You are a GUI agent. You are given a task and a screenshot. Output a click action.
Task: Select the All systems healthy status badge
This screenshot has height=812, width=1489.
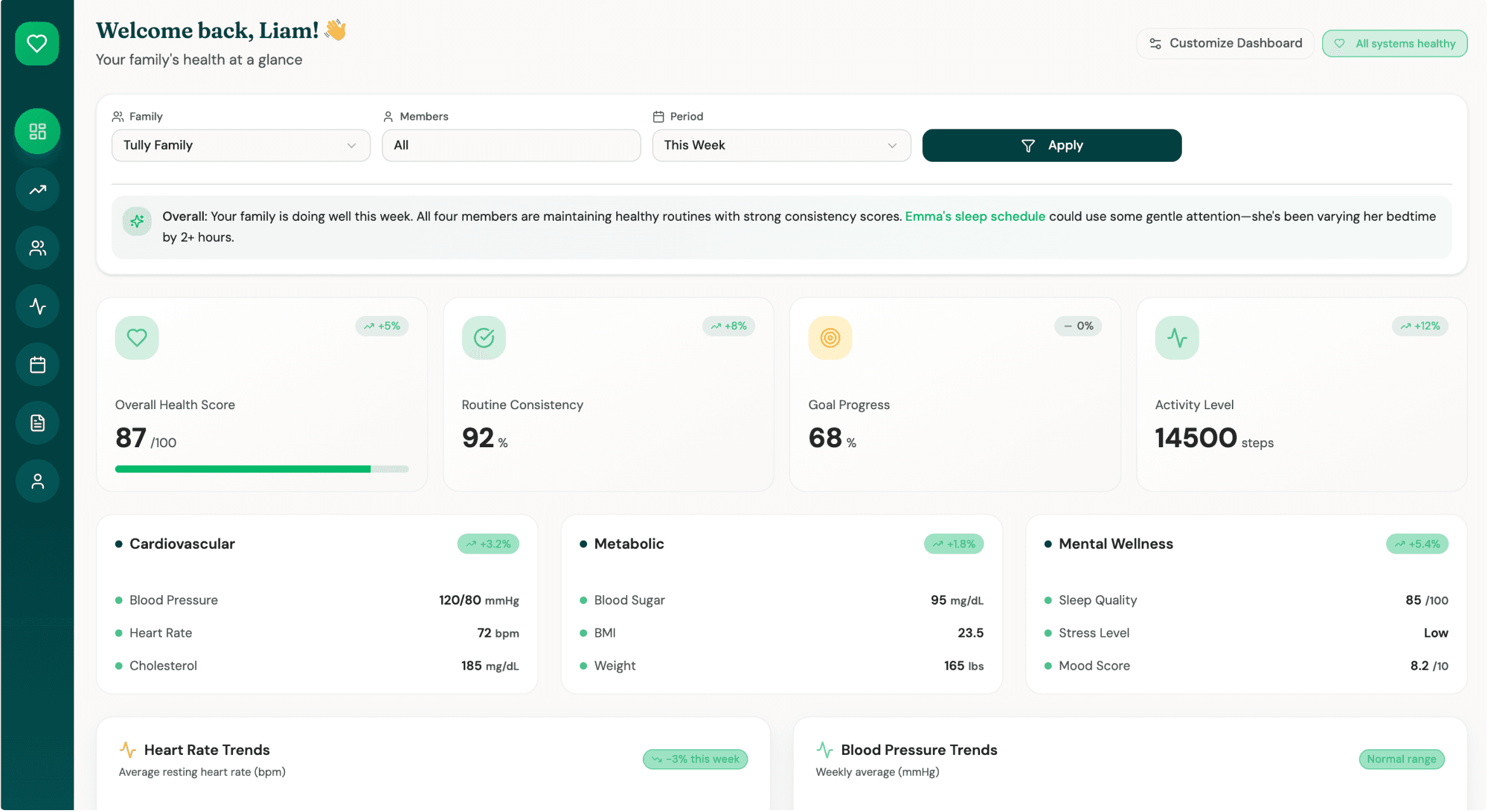1394,43
